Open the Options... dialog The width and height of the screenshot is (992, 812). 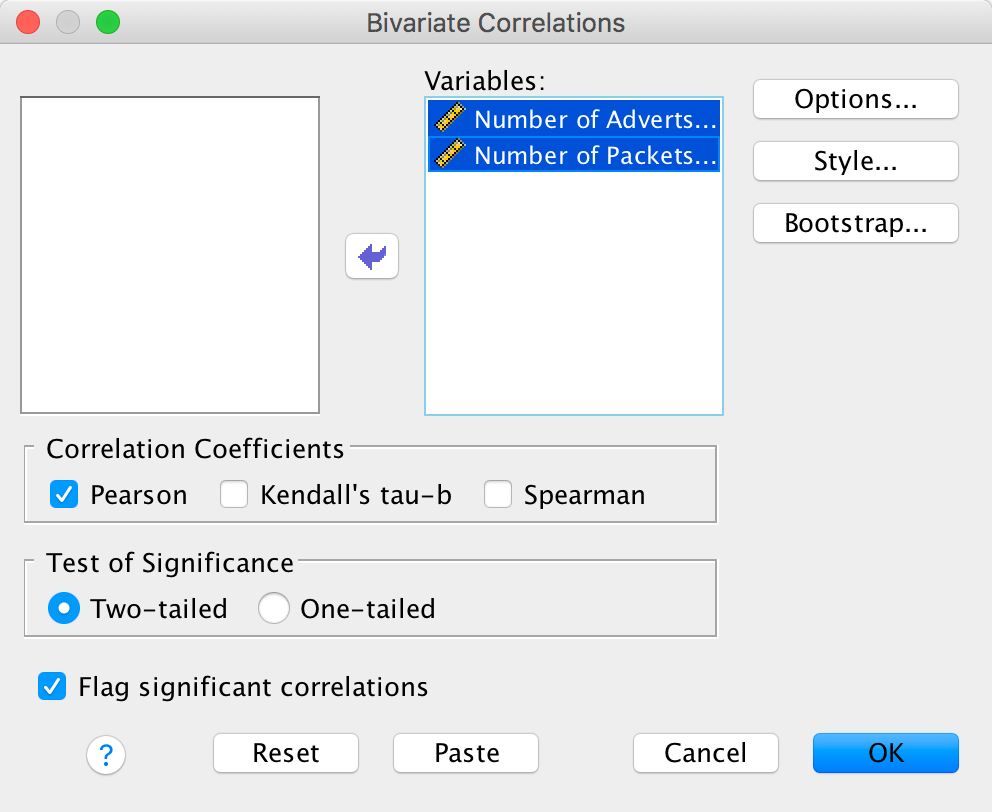pyautogui.click(x=856, y=99)
